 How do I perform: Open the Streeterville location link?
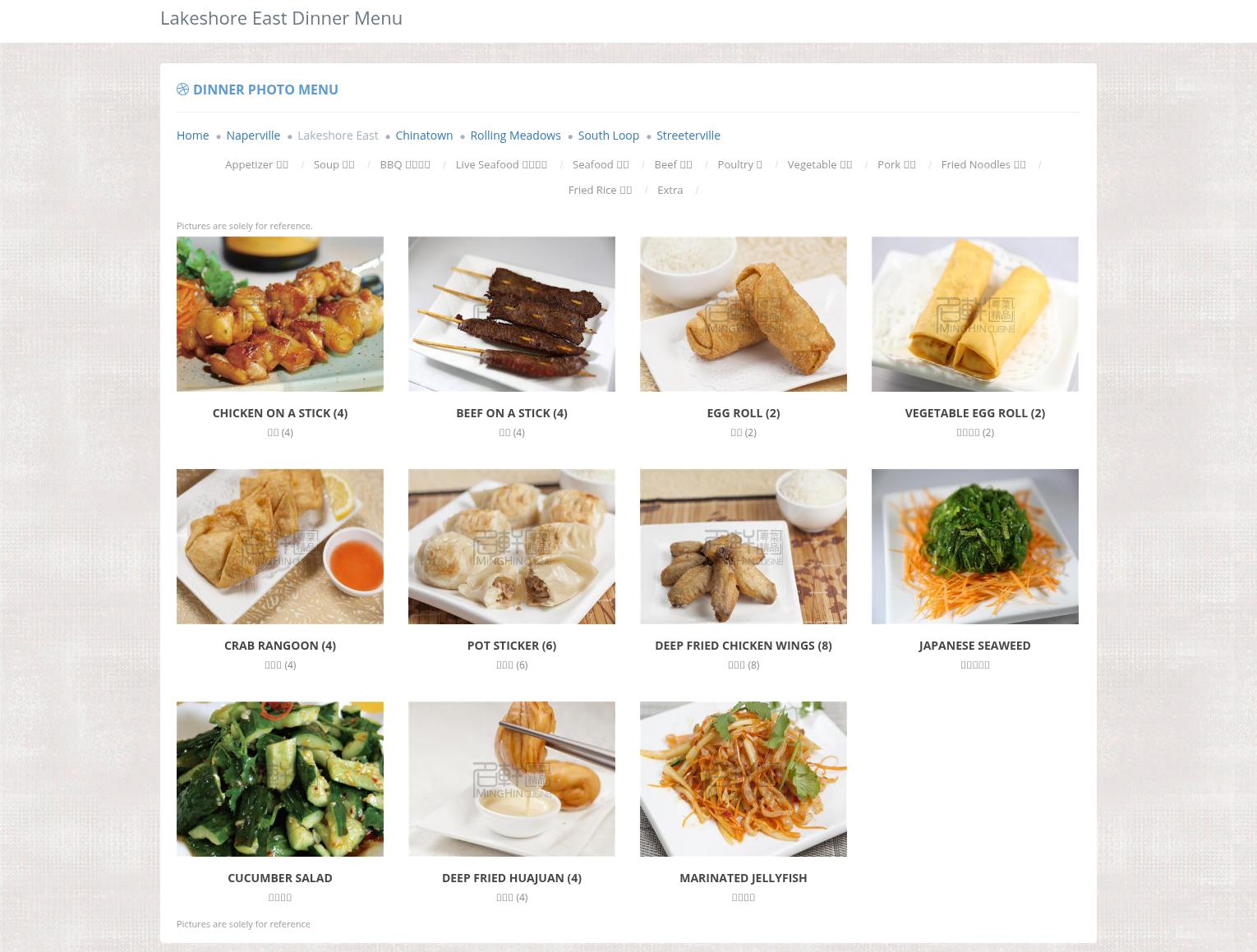[688, 136]
